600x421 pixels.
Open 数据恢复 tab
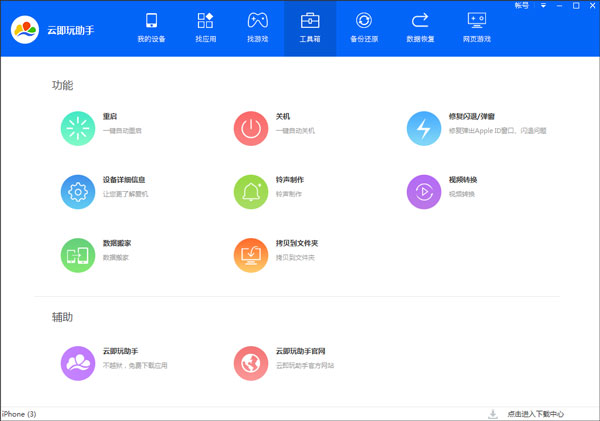click(x=420, y=28)
